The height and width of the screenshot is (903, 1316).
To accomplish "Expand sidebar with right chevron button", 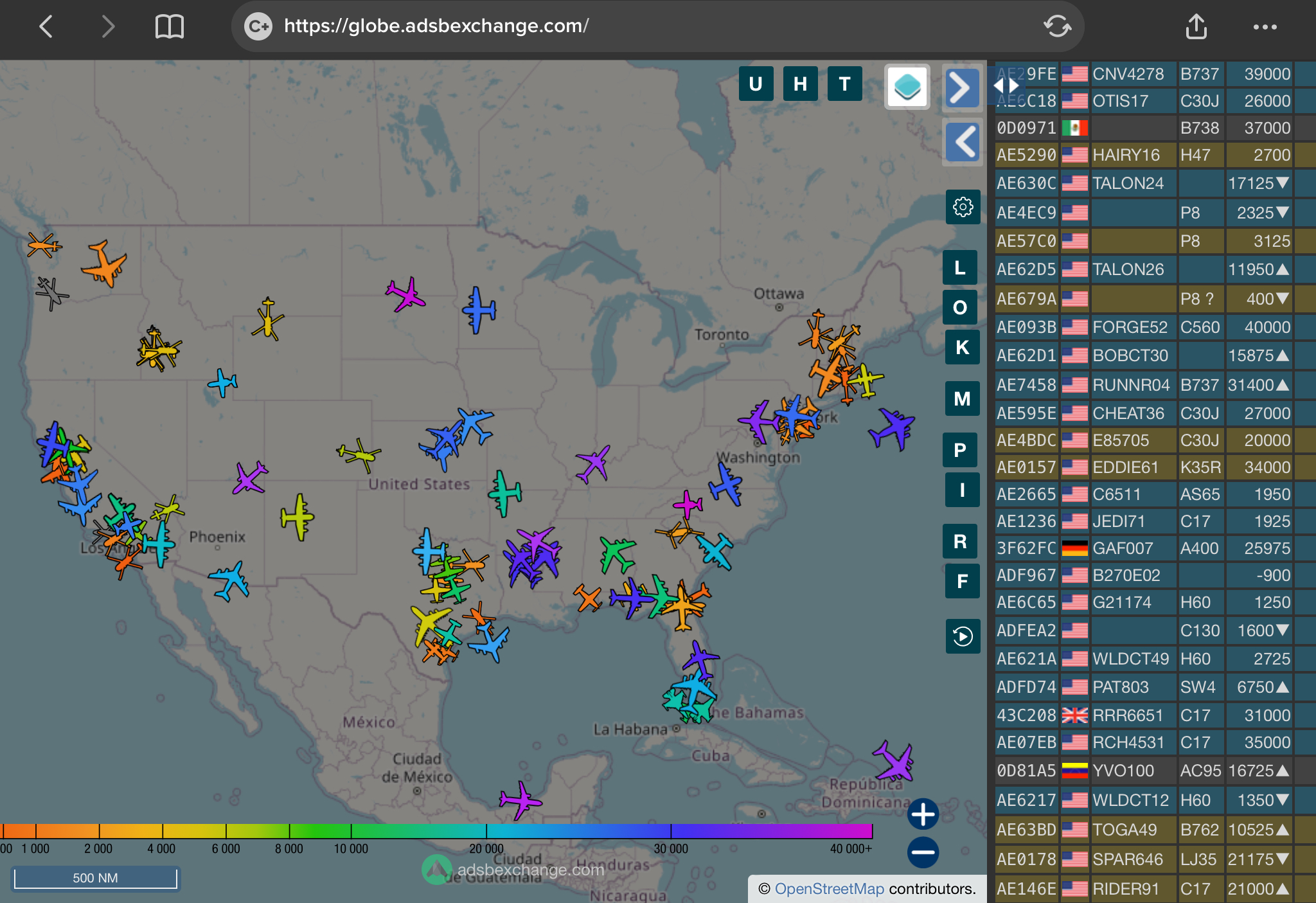I will [x=962, y=88].
